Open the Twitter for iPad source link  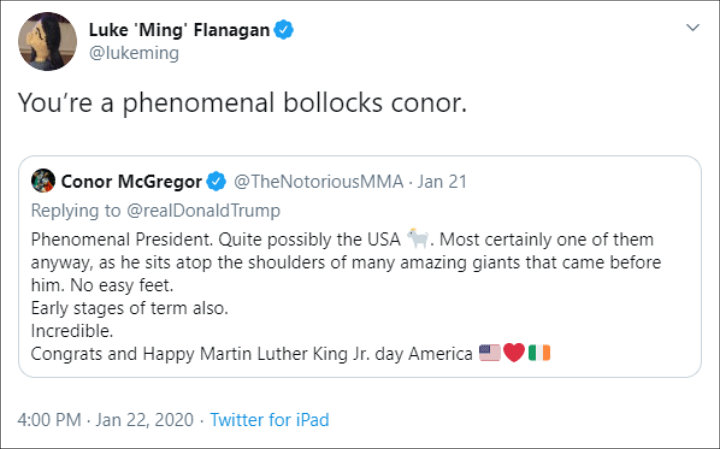tap(270, 420)
